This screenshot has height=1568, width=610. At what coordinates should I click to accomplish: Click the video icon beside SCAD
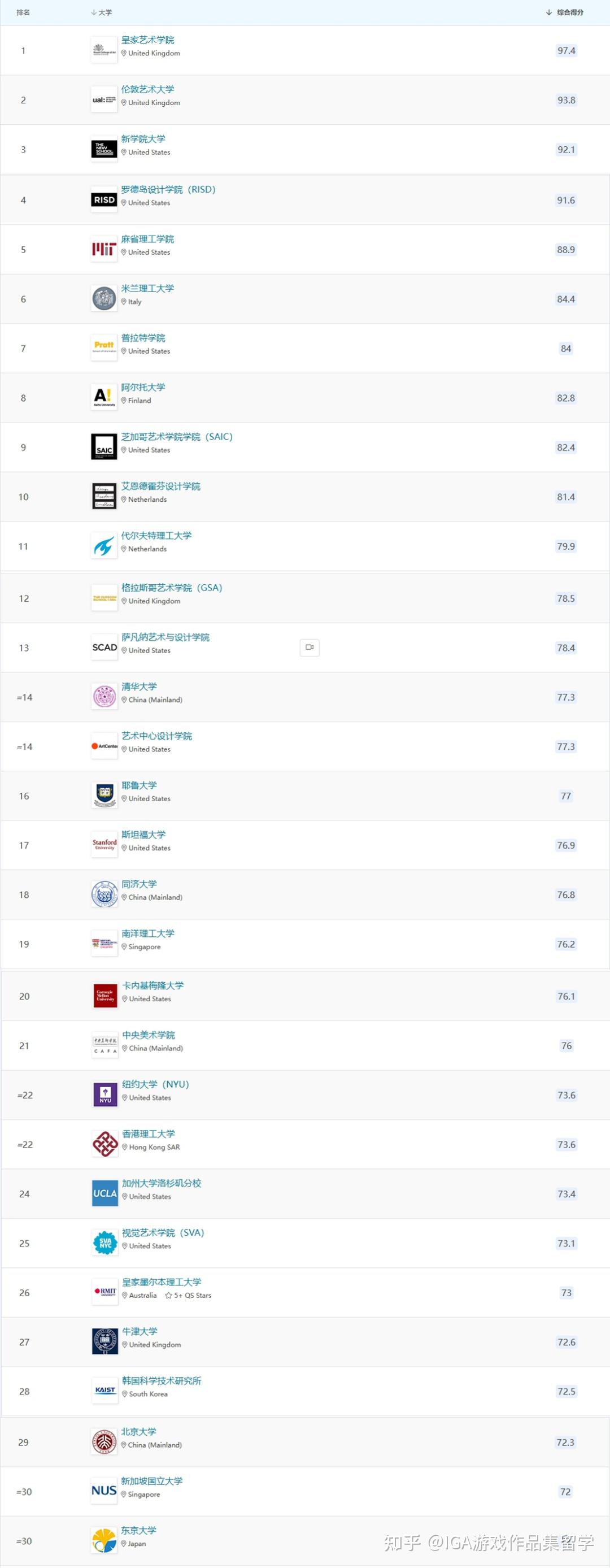[x=310, y=647]
